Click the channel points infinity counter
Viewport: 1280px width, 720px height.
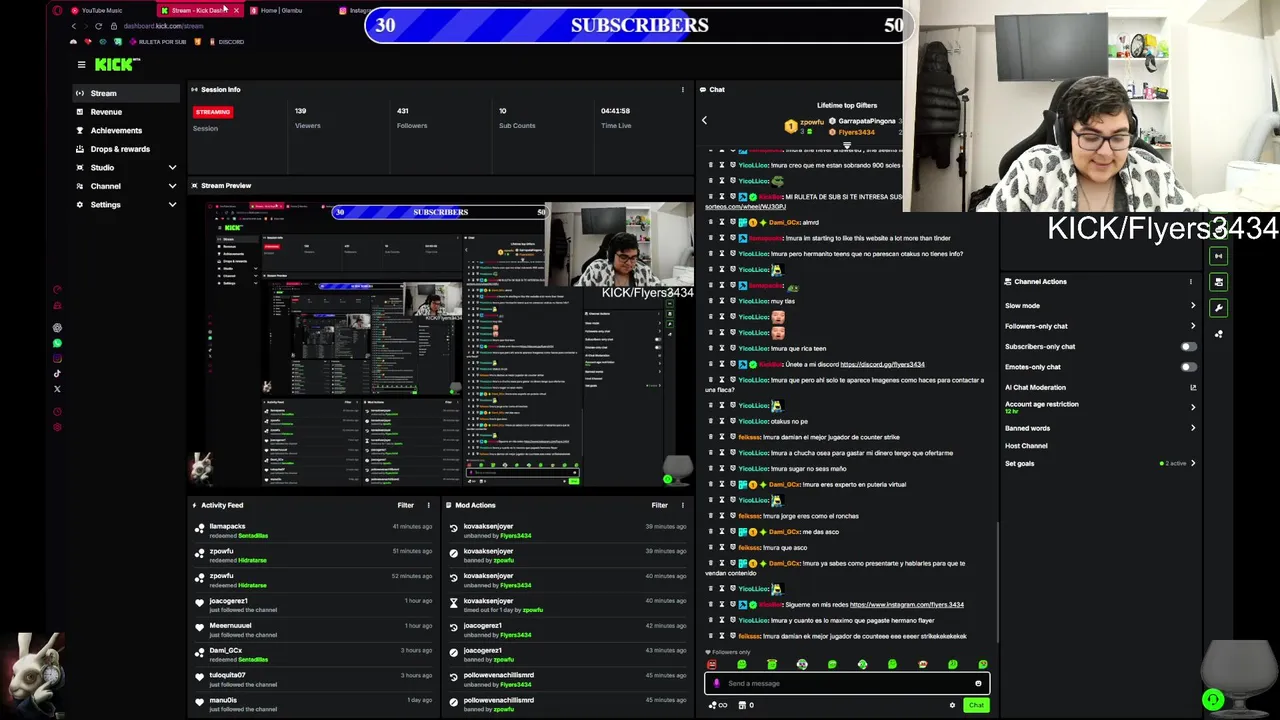click(718, 705)
